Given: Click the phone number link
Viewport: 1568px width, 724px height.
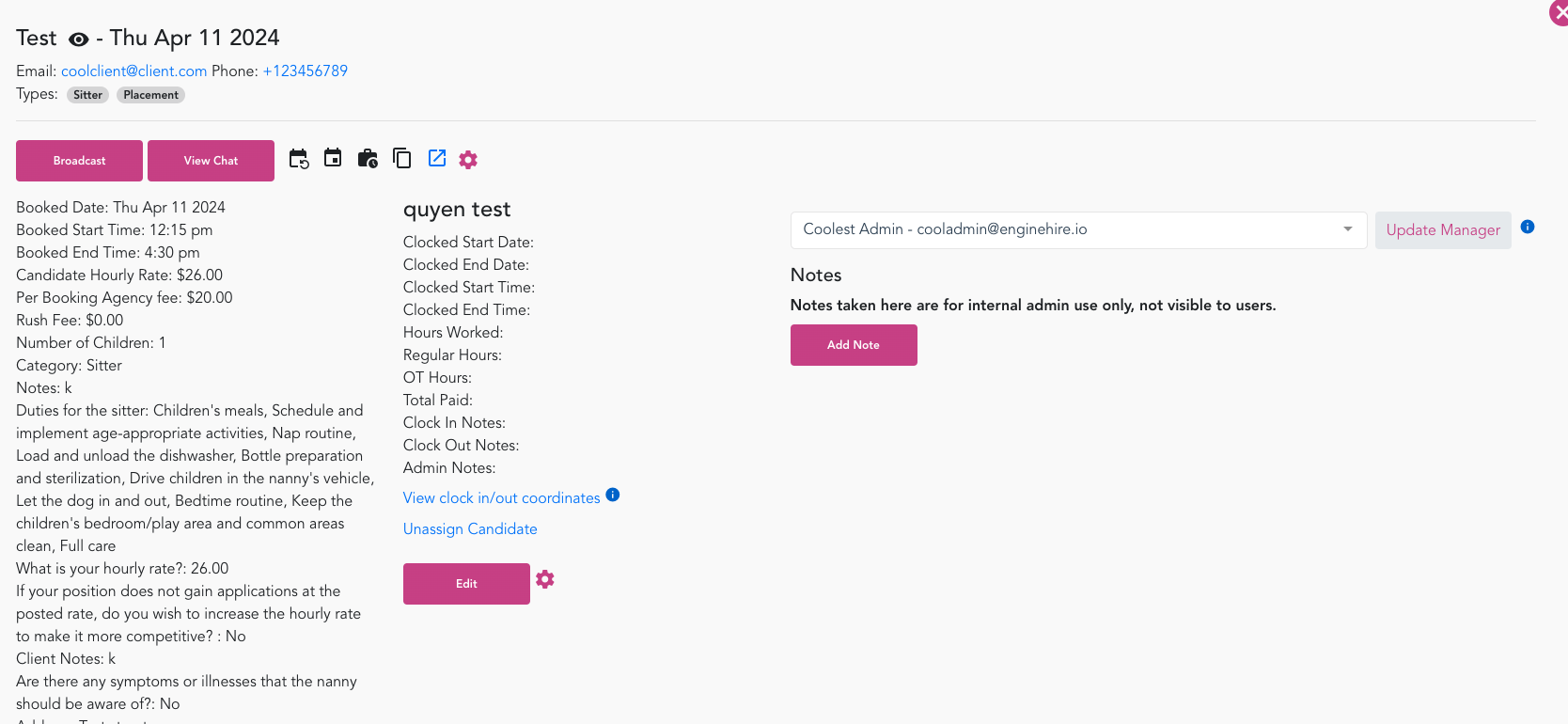Looking at the screenshot, I should 306,71.
